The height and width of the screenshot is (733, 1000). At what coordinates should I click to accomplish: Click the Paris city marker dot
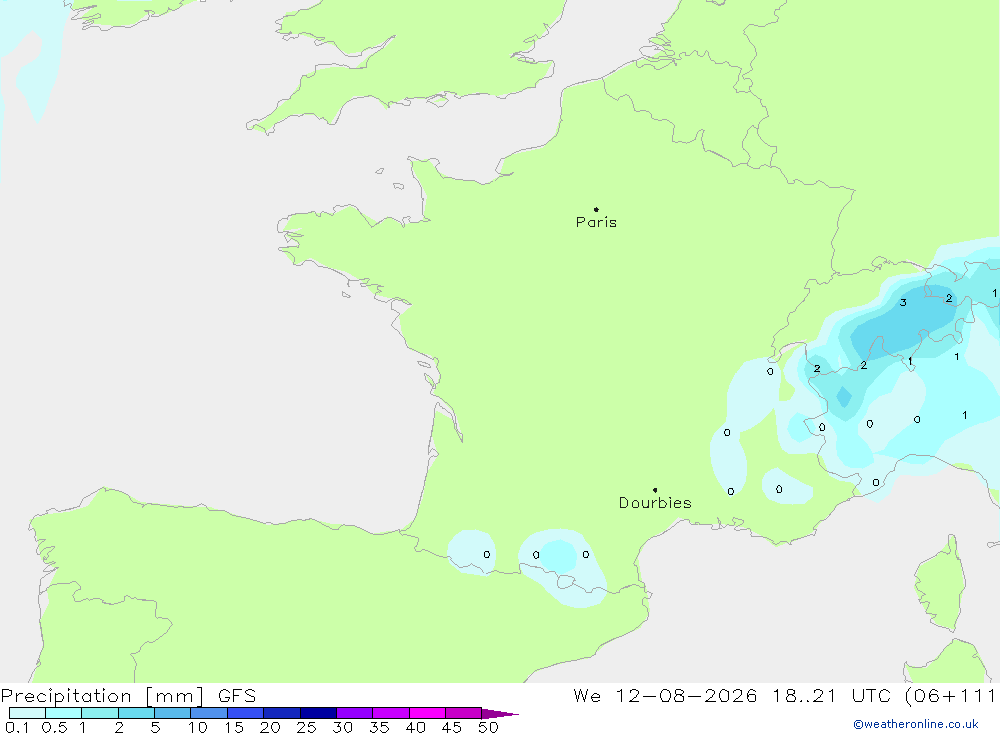pos(596,209)
